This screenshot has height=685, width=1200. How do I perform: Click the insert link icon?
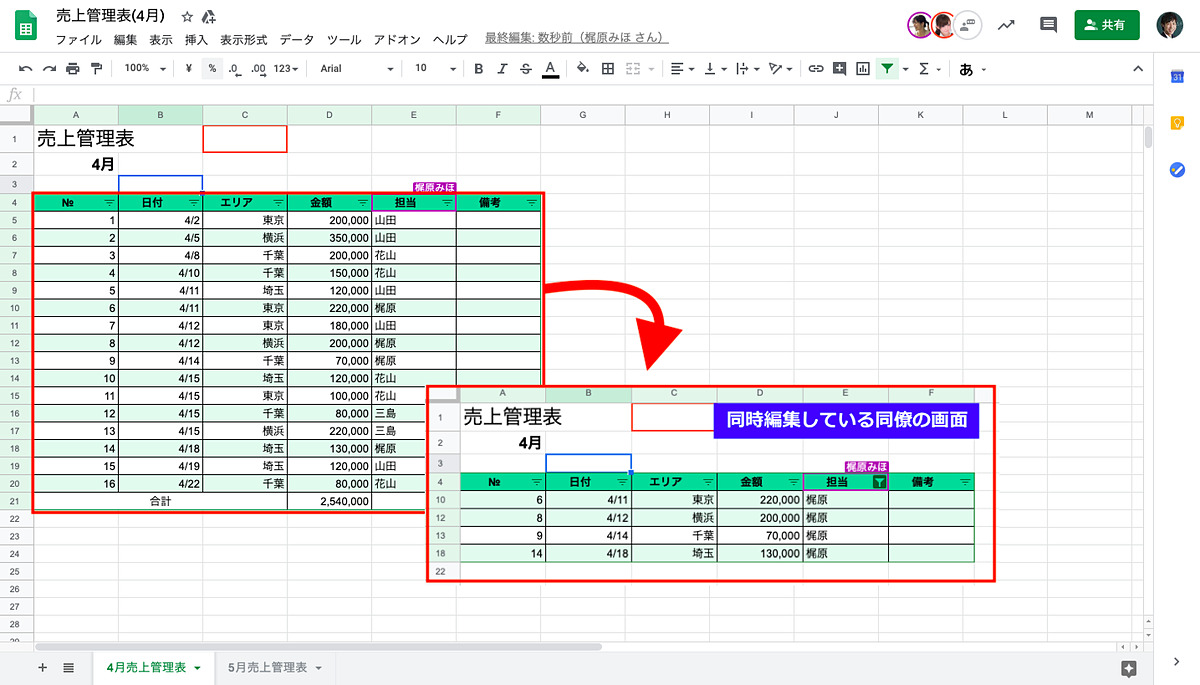(x=816, y=69)
